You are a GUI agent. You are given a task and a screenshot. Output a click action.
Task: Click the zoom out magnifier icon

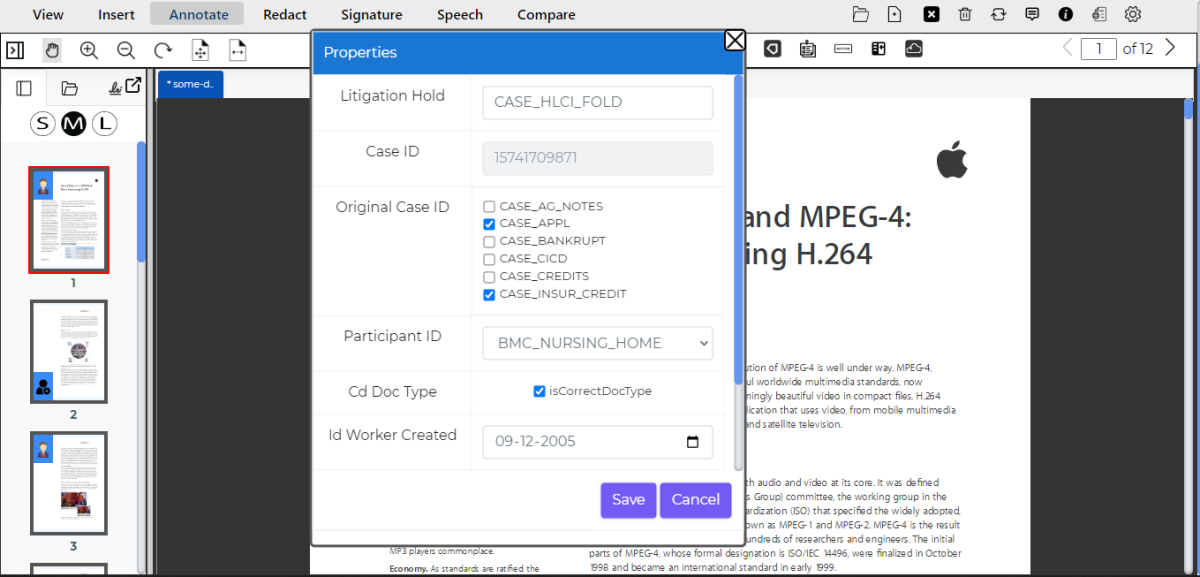[x=126, y=50]
